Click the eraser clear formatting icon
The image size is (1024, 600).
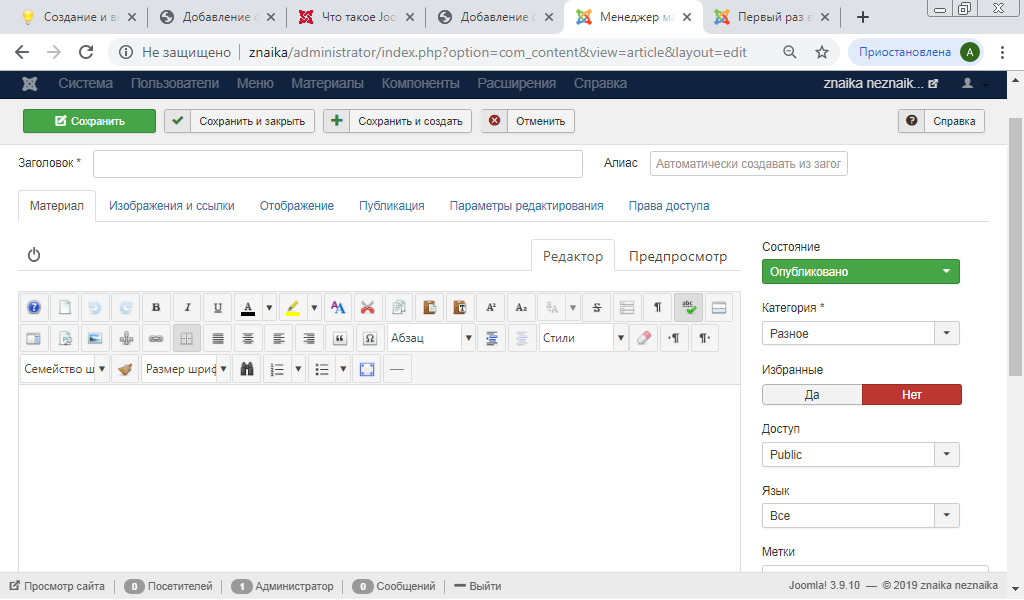[x=644, y=338]
